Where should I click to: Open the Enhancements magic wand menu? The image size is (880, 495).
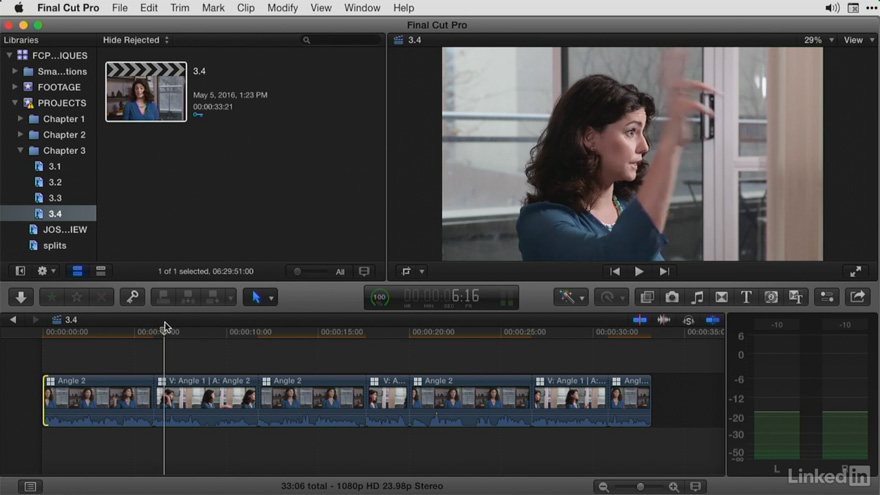tap(571, 297)
